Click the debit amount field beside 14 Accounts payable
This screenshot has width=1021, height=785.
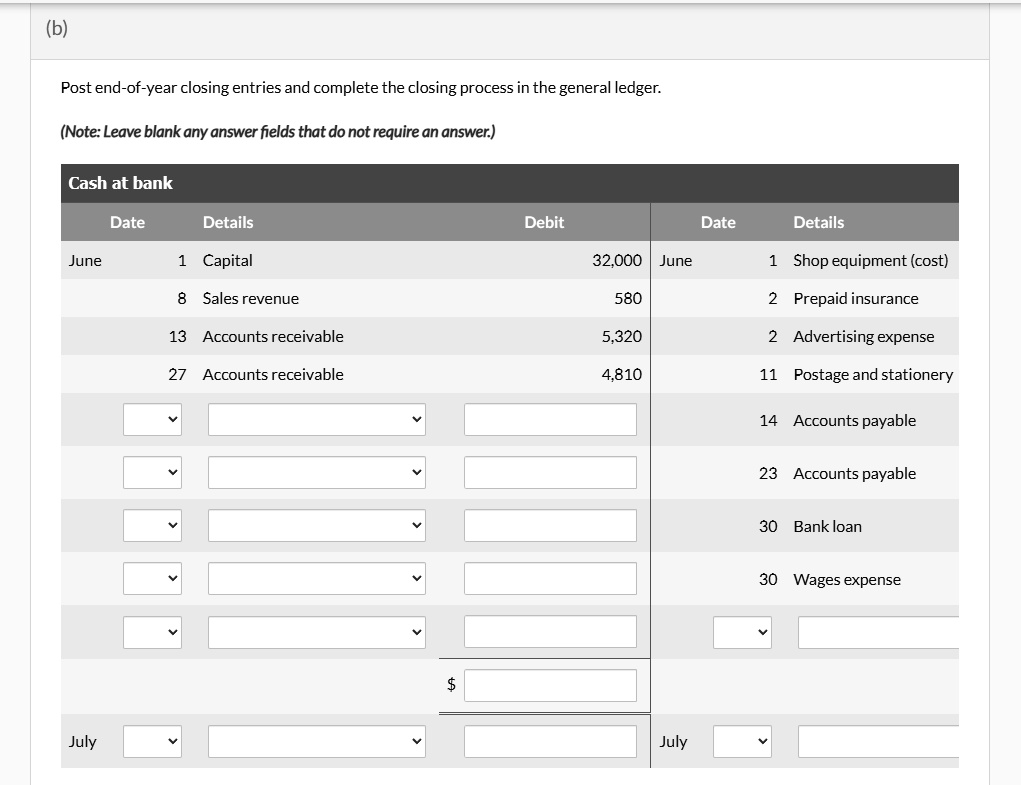[x=550, y=420]
